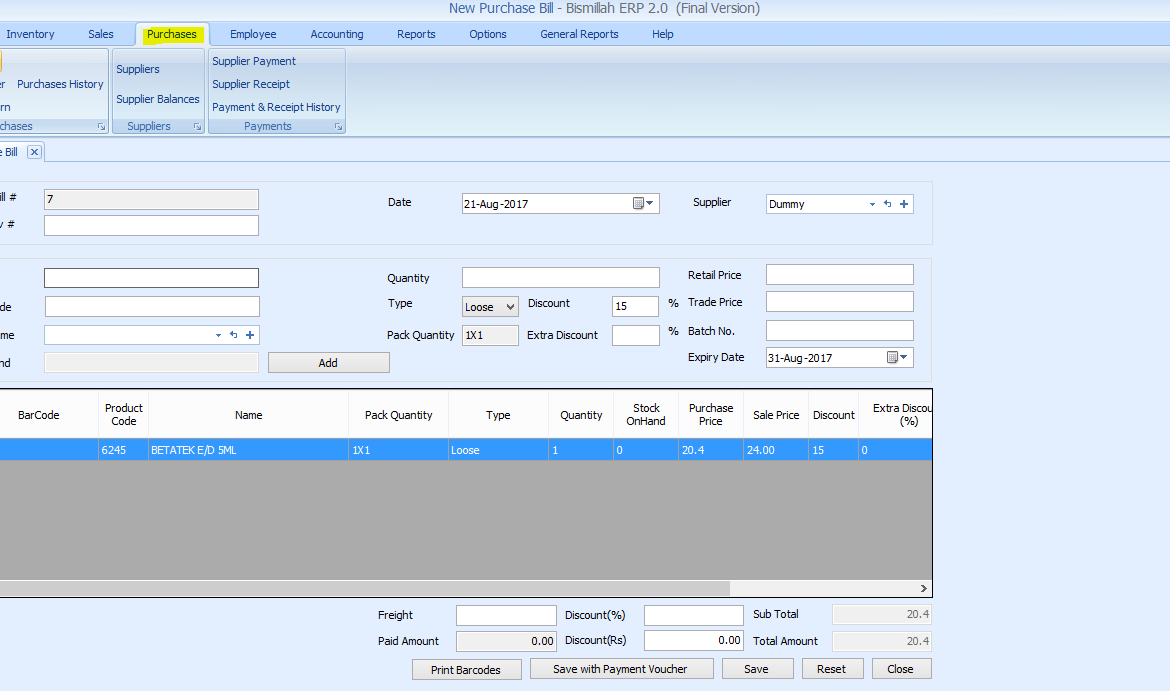Close the Purchase Bill document tab
This screenshot has height=691, width=1170.
[x=34, y=152]
